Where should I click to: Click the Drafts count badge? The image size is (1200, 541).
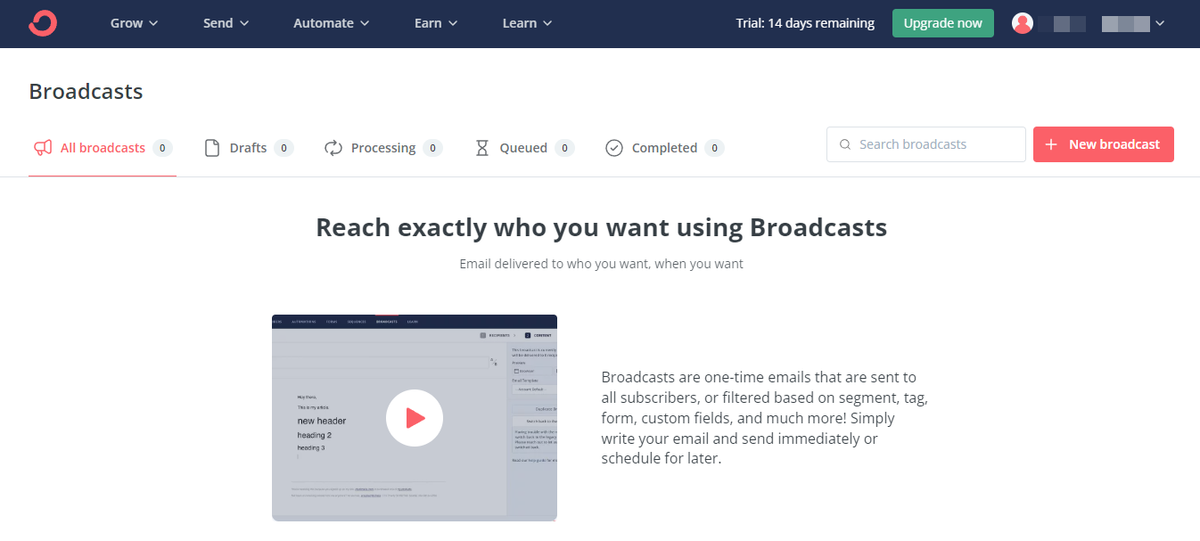(284, 148)
